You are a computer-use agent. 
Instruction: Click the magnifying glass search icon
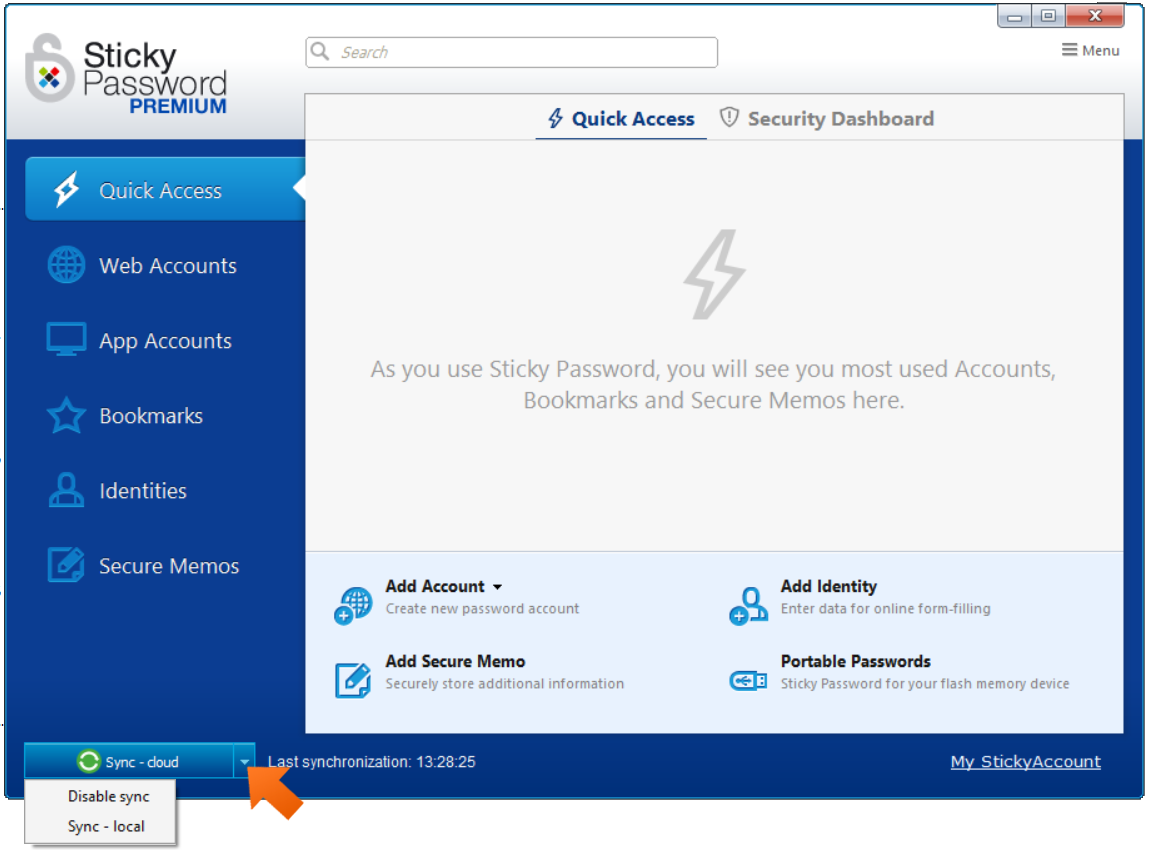[x=320, y=51]
